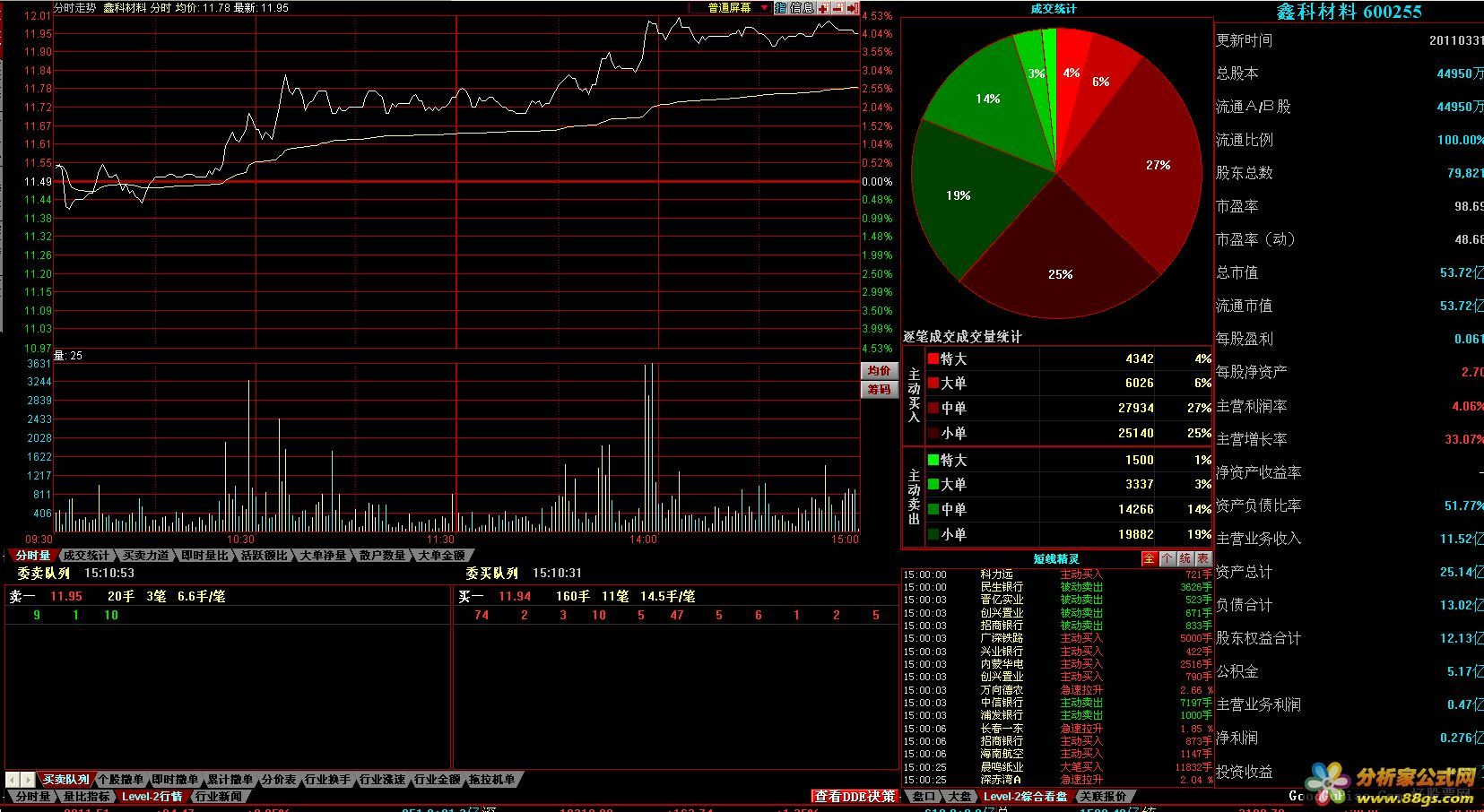Click the red minus panel icon
Screen dimensions: 1484x812
(x=837, y=8)
